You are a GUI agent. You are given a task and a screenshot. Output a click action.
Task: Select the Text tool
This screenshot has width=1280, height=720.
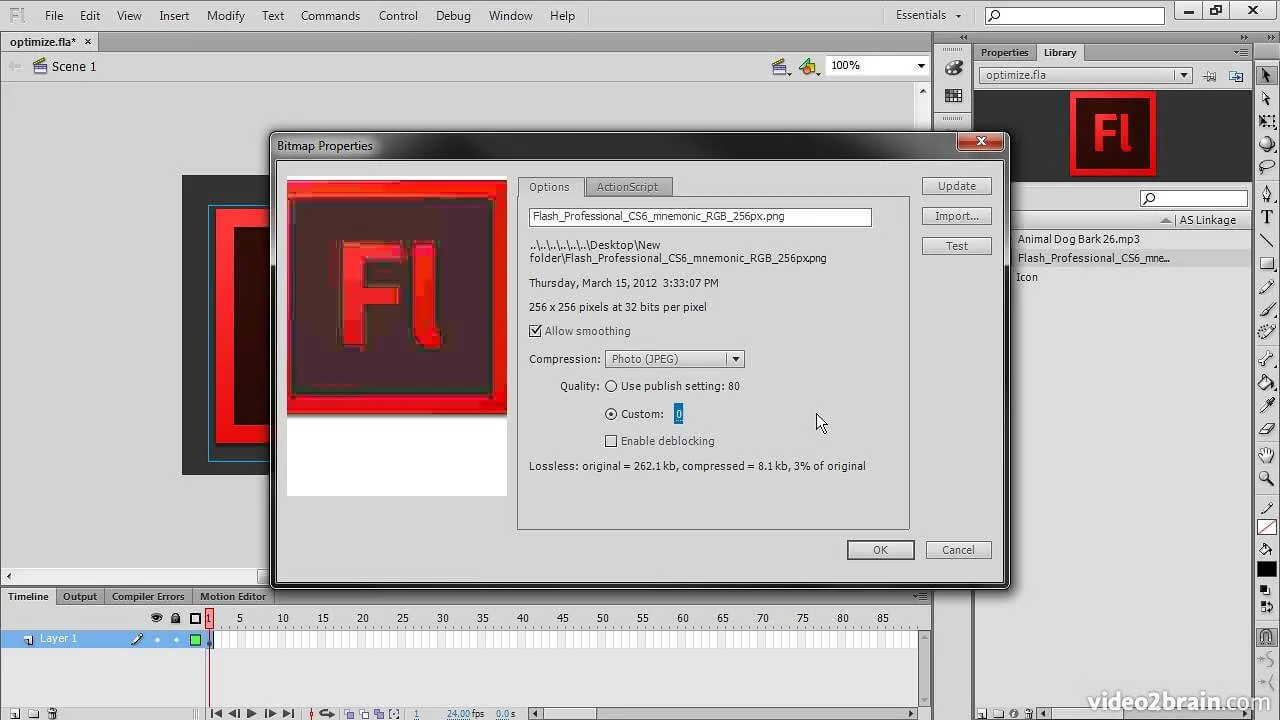(1266, 217)
